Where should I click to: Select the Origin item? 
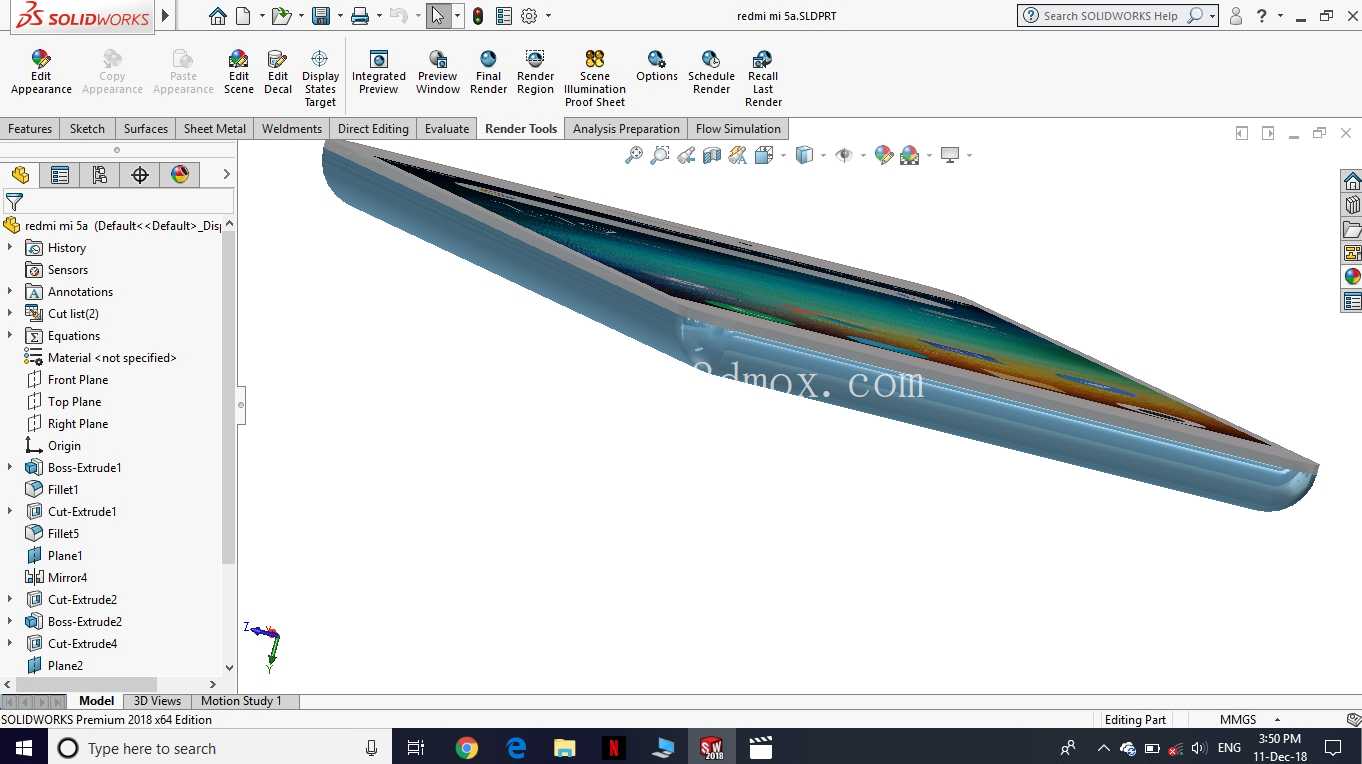pyautogui.click(x=64, y=445)
